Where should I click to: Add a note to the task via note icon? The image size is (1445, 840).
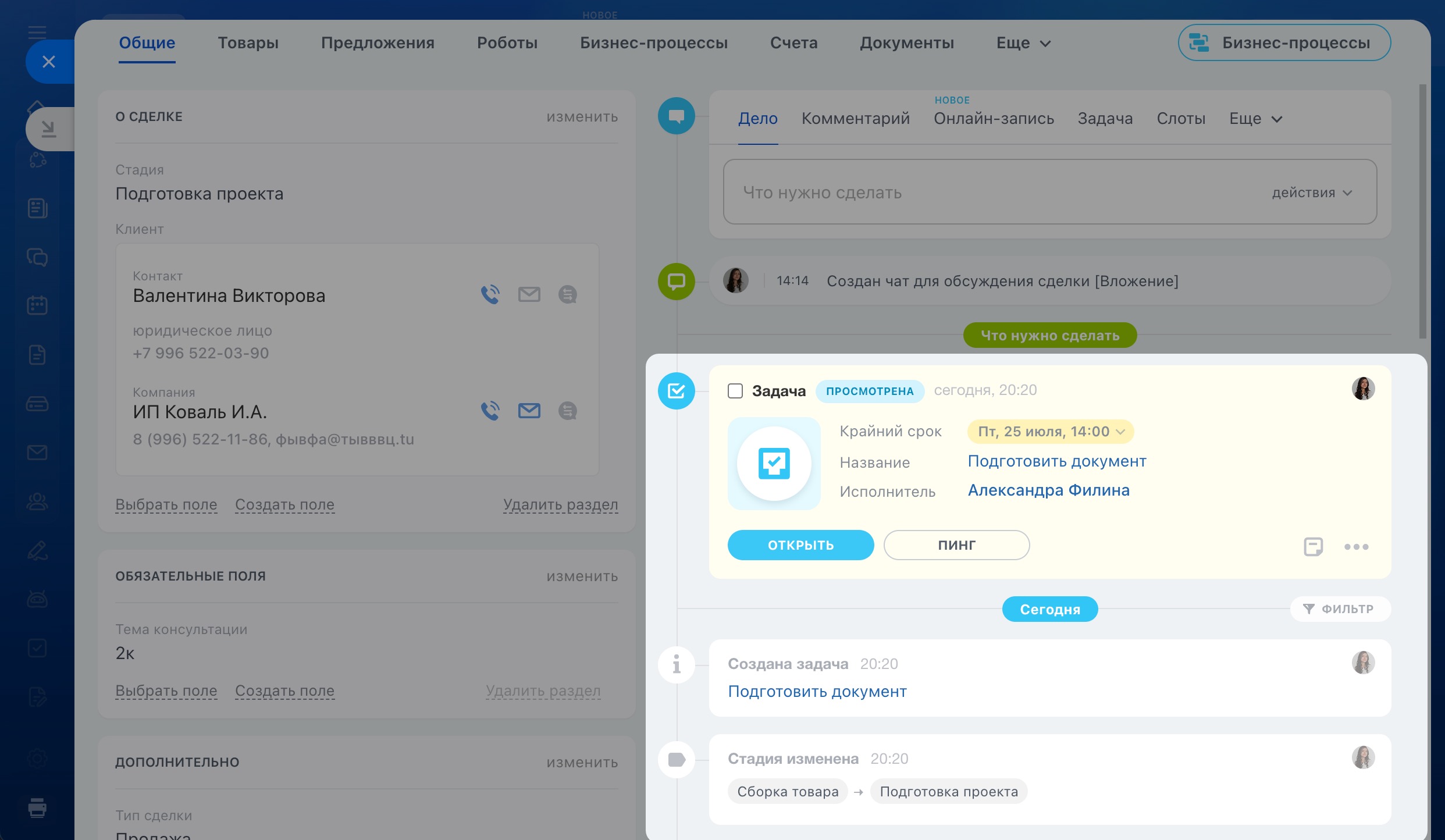pos(1313,547)
